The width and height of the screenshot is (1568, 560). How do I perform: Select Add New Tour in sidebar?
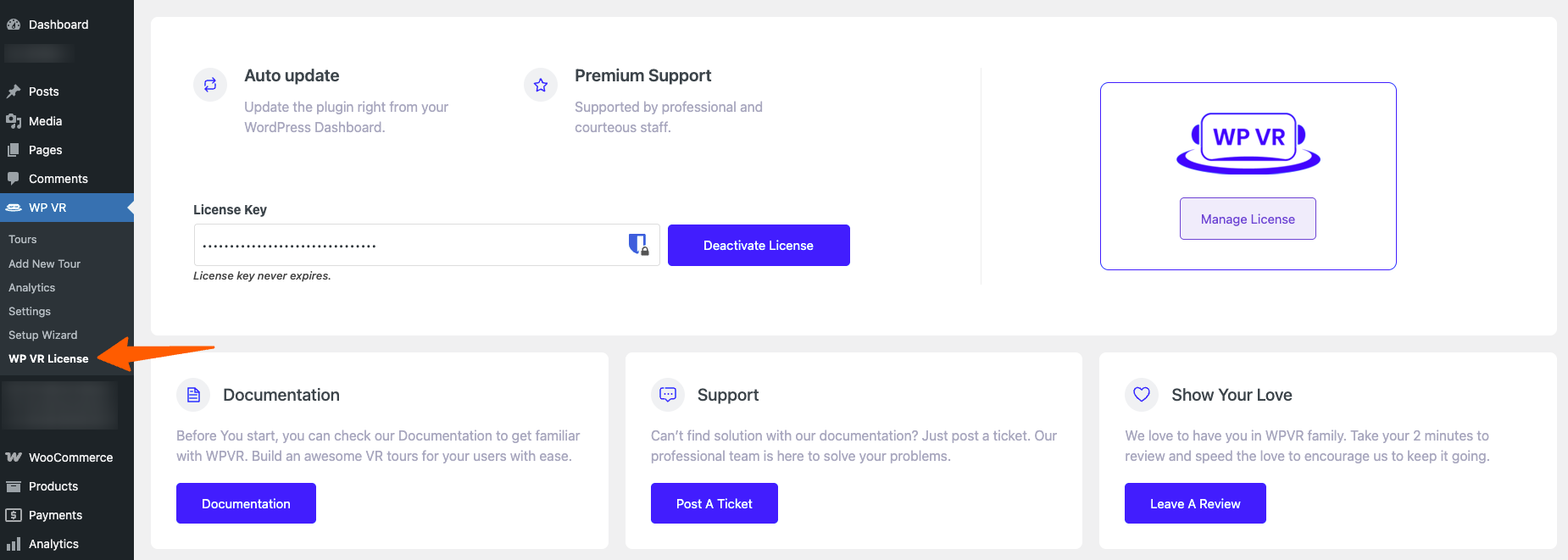pos(45,264)
